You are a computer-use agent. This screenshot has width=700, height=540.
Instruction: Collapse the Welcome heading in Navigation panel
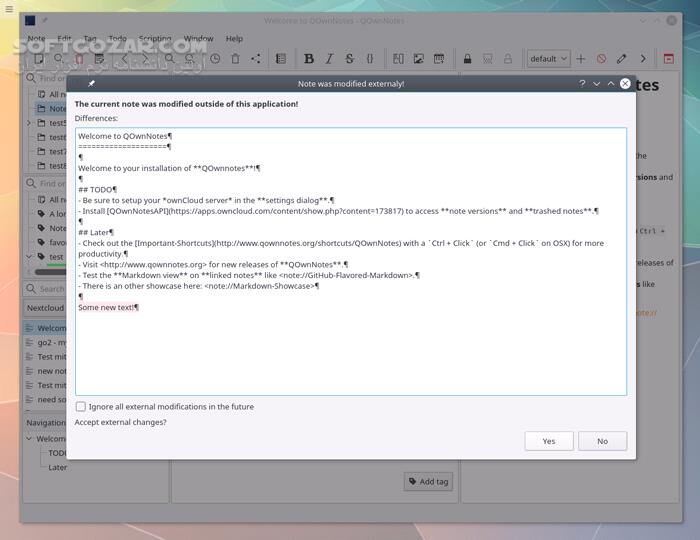pos(29,439)
